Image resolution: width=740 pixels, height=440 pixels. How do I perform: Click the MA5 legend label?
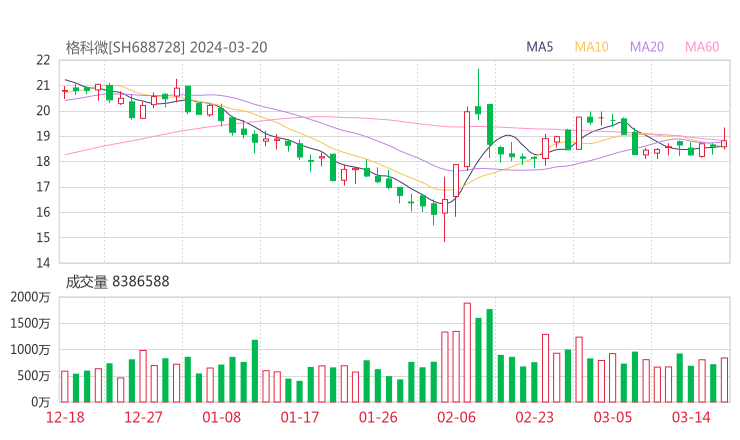click(539, 47)
